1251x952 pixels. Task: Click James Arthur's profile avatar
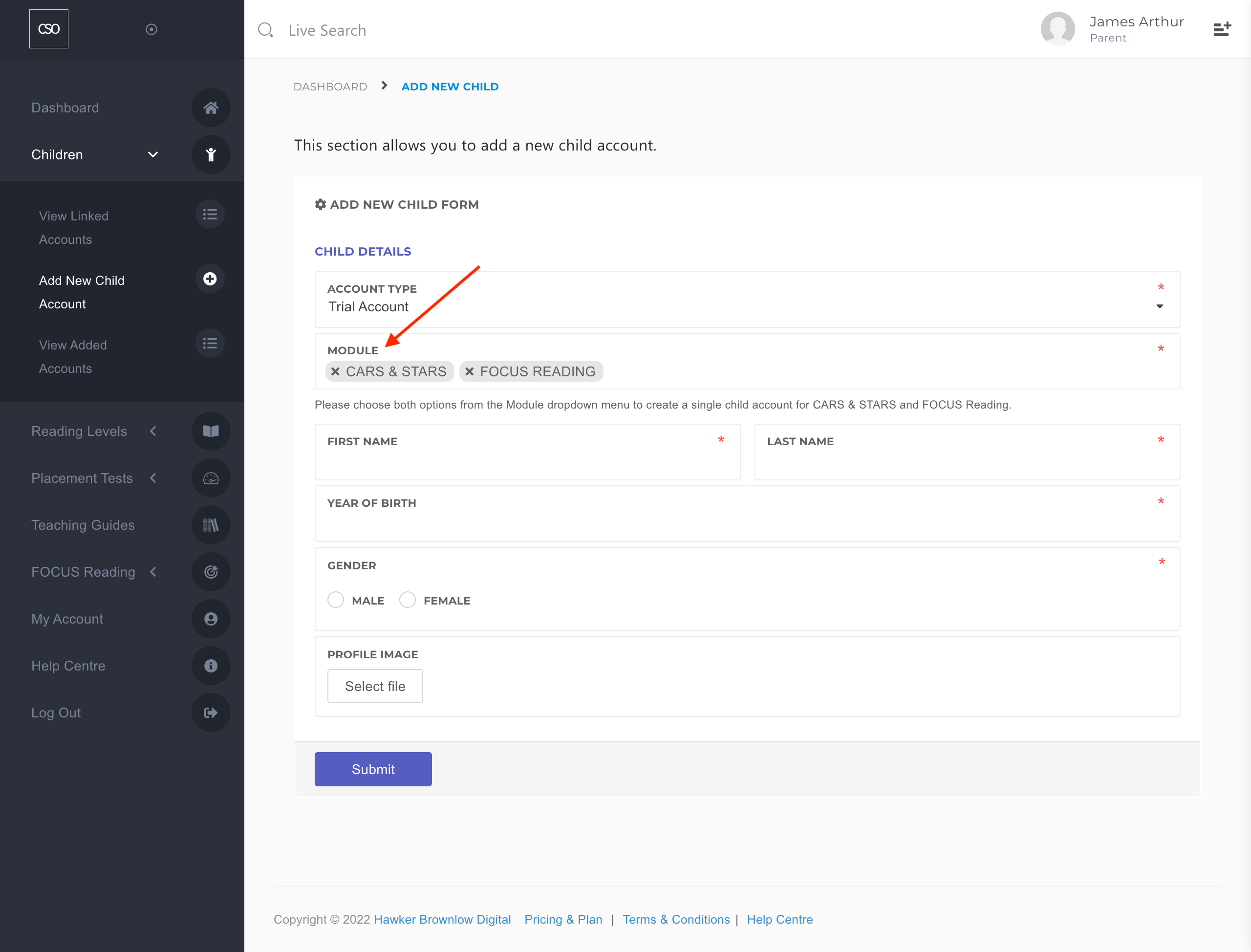[x=1058, y=29]
